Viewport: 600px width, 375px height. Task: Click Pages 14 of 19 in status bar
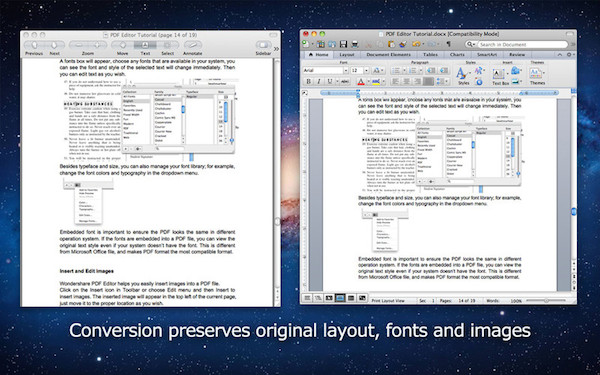pos(457,300)
